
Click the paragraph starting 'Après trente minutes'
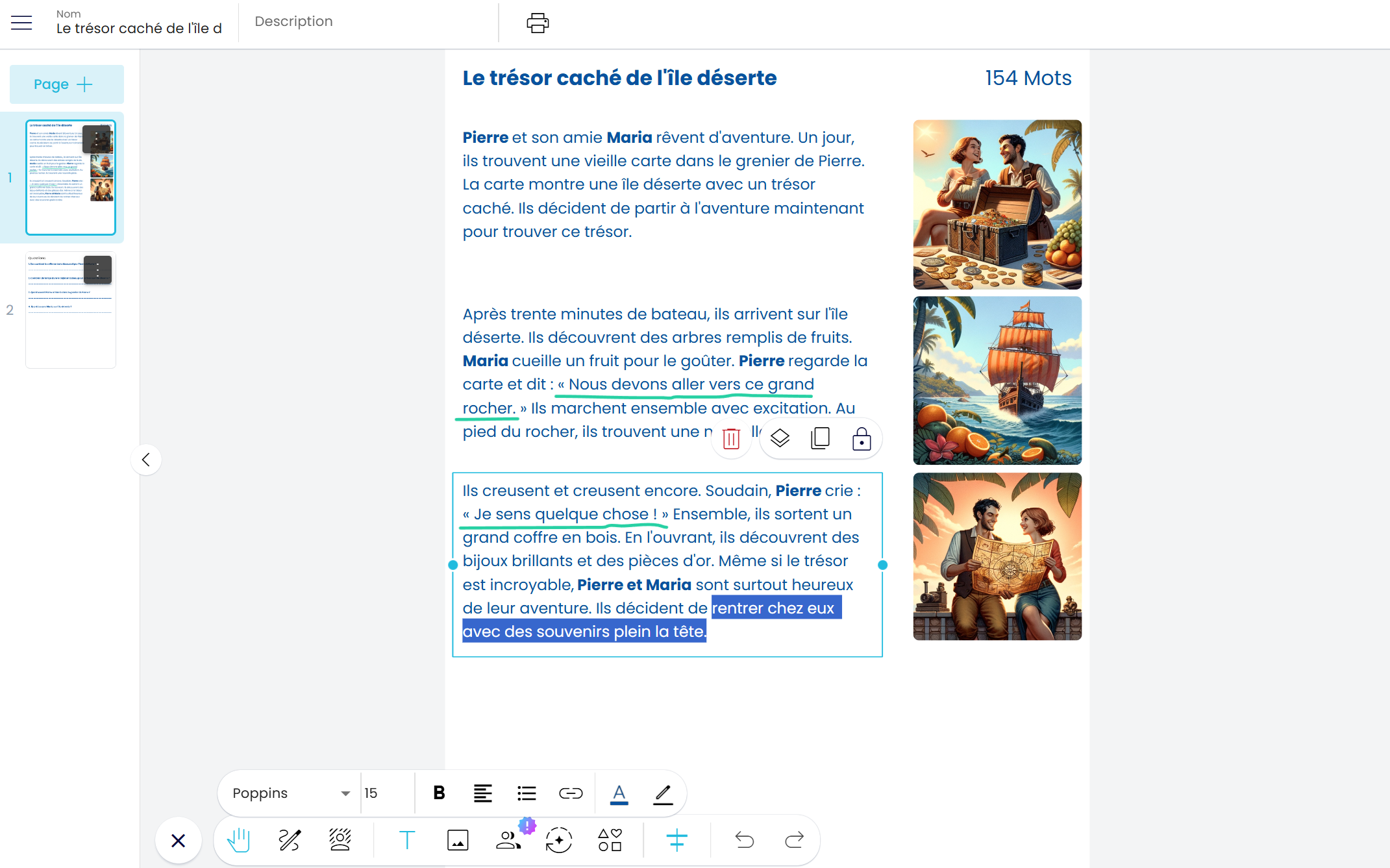pos(665,373)
